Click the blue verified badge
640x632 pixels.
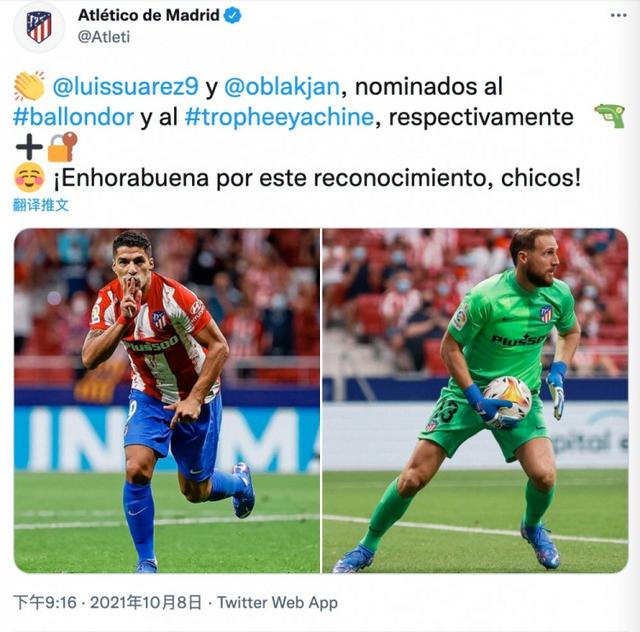click(233, 16)
